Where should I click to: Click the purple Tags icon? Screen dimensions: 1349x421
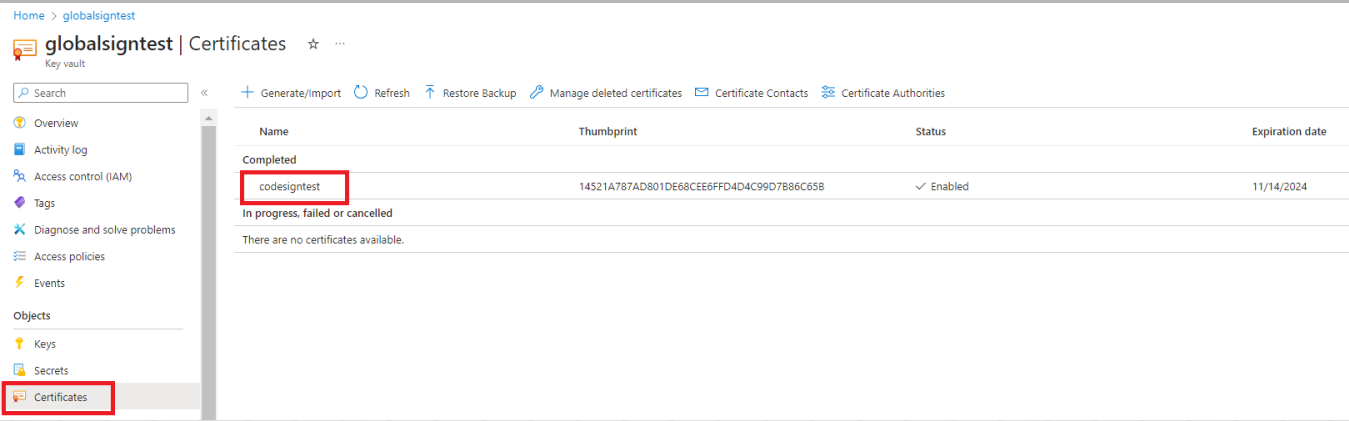[19, 203]
